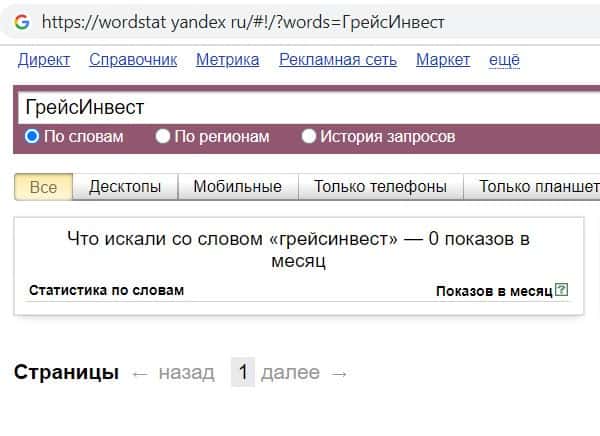Image resolution: width=600 pixels, height=436 pixels.
Task: Open the Рекламная сеть link
Action: click(338, 60)
